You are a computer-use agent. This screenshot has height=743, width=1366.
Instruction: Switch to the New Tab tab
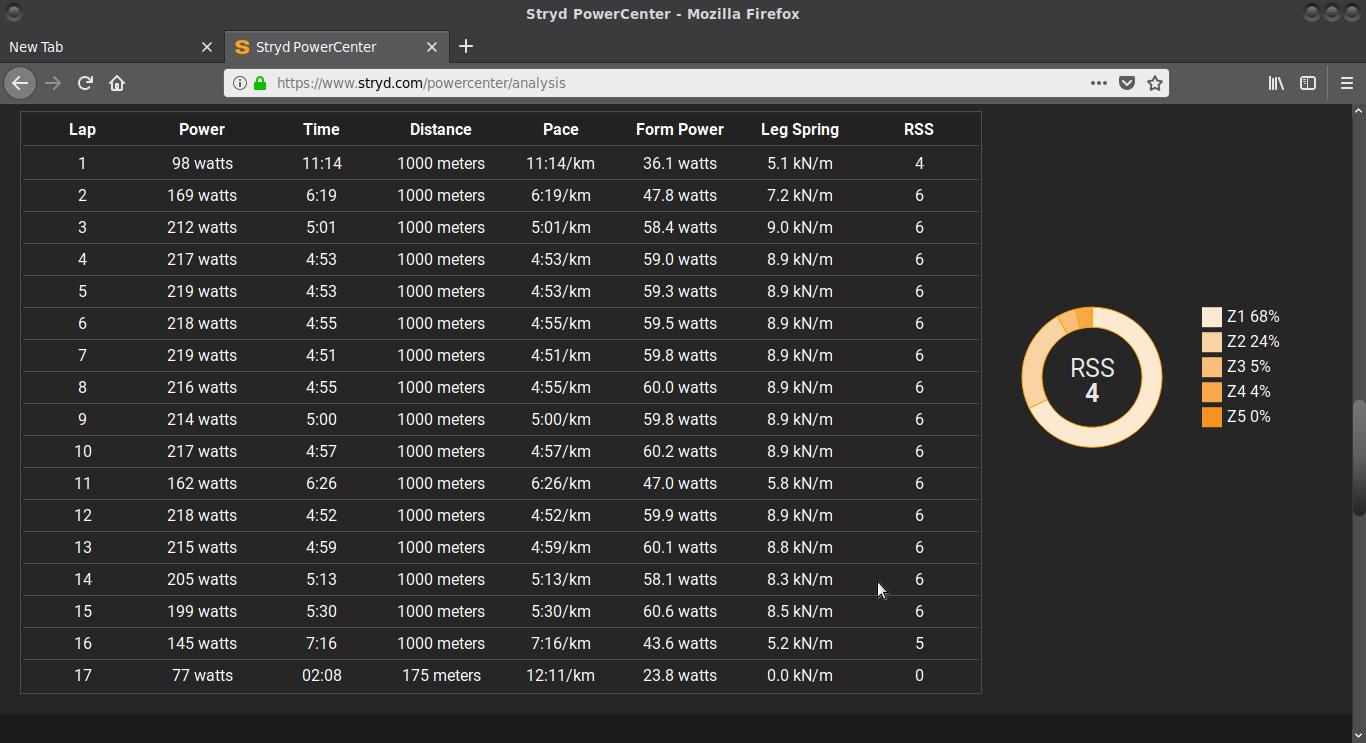pos(100,47)
